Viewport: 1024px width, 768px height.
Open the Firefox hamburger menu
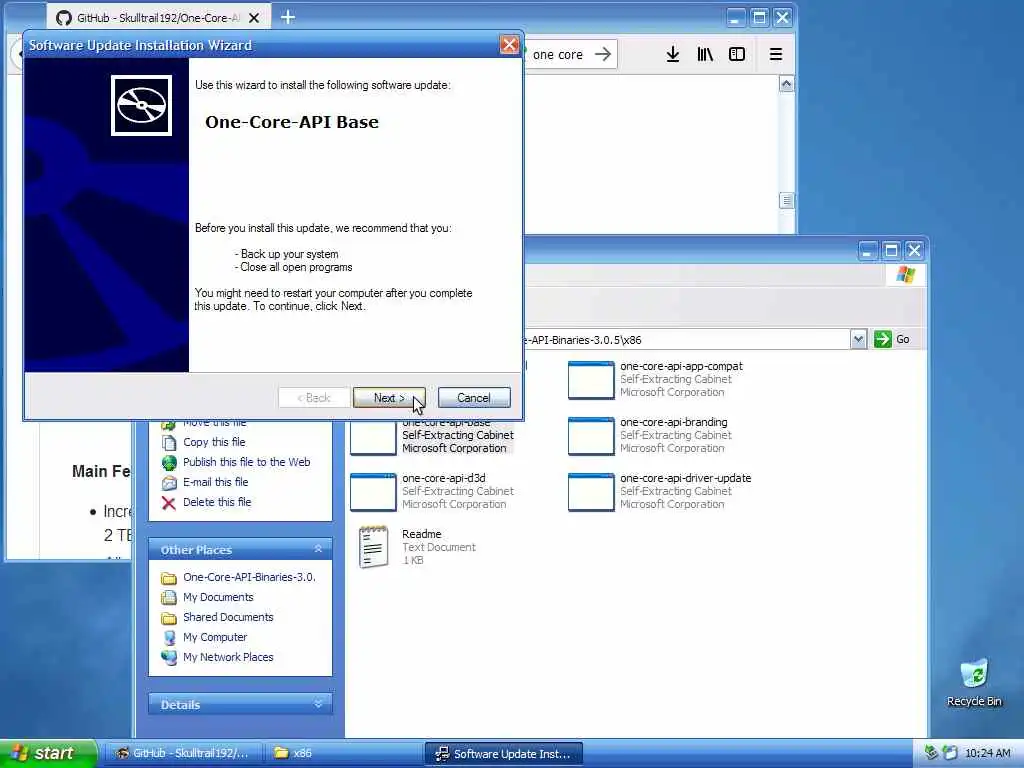[x=776, y=54]
